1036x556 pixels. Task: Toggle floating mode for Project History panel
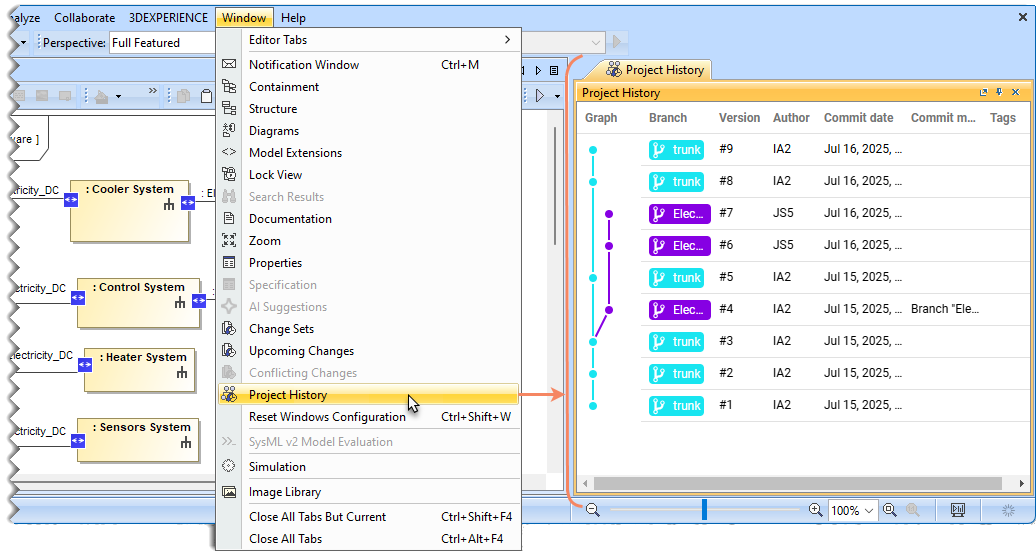pyautogui.click(x=984, y=93)
